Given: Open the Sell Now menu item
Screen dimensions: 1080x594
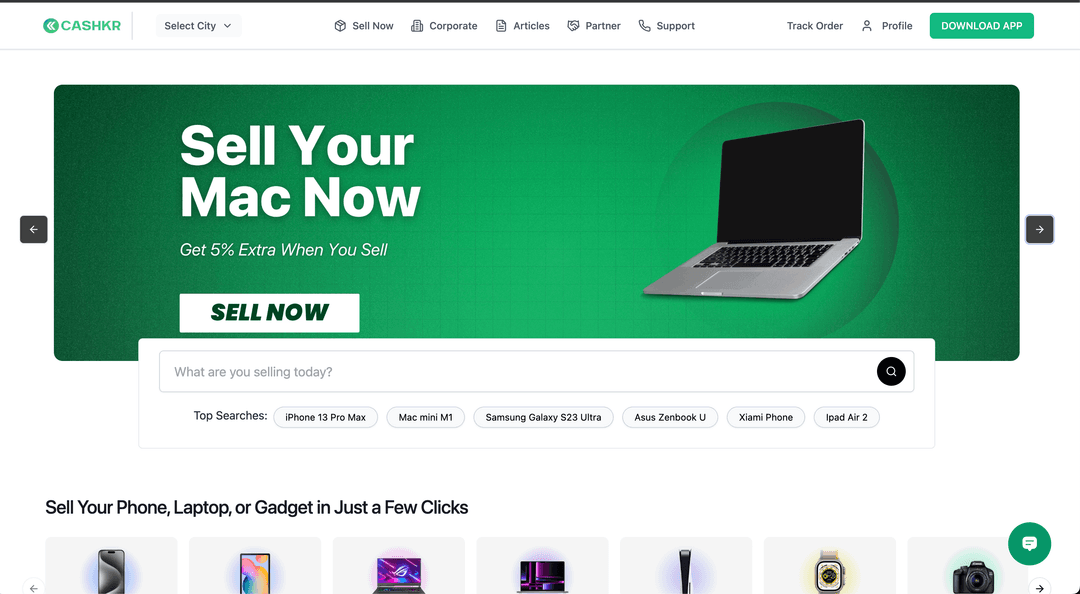Looking at the screenshot, I should coord(364,25).
